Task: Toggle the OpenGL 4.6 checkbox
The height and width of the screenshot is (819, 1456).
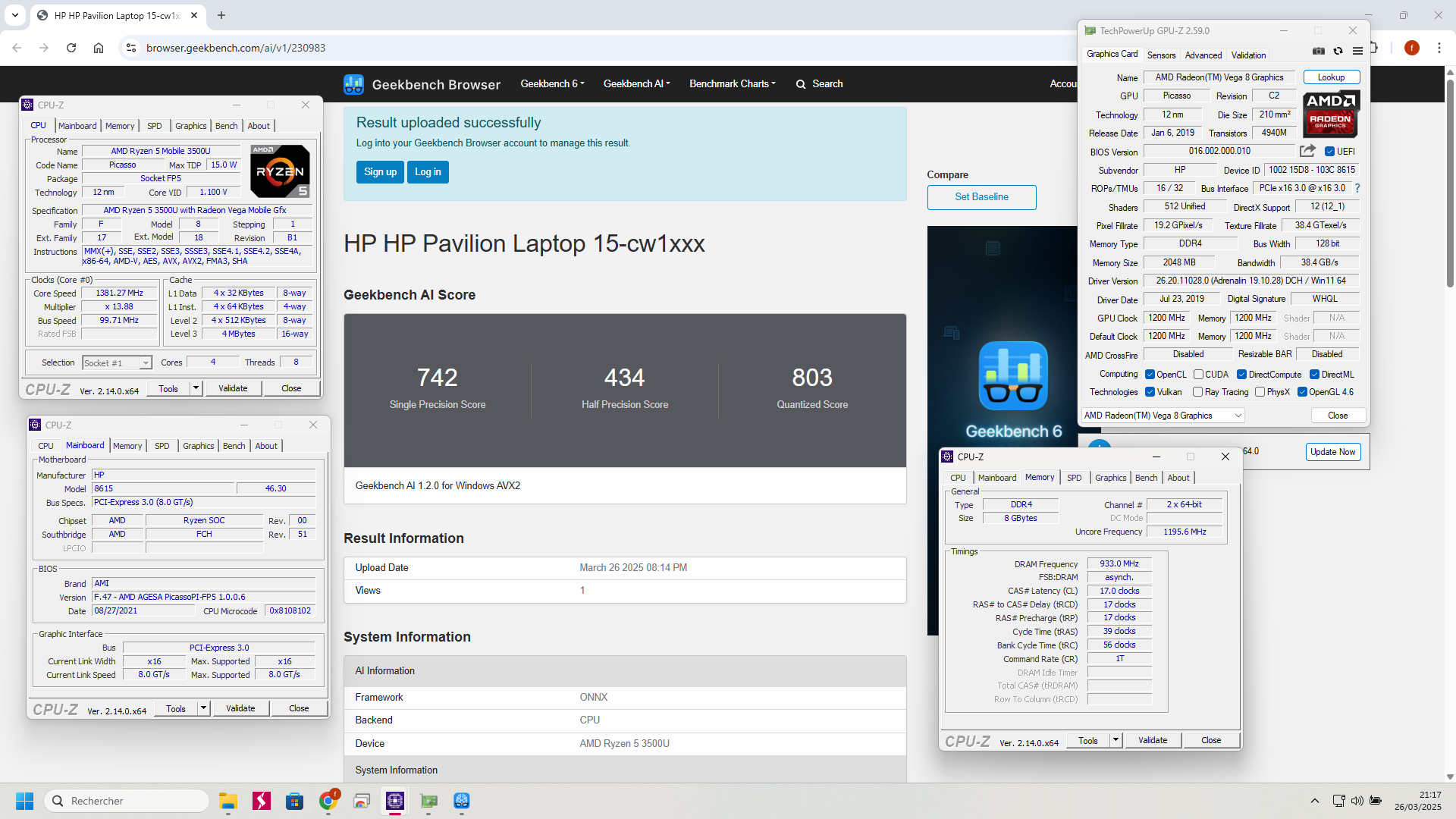Action: click(x=1302, y=392)
